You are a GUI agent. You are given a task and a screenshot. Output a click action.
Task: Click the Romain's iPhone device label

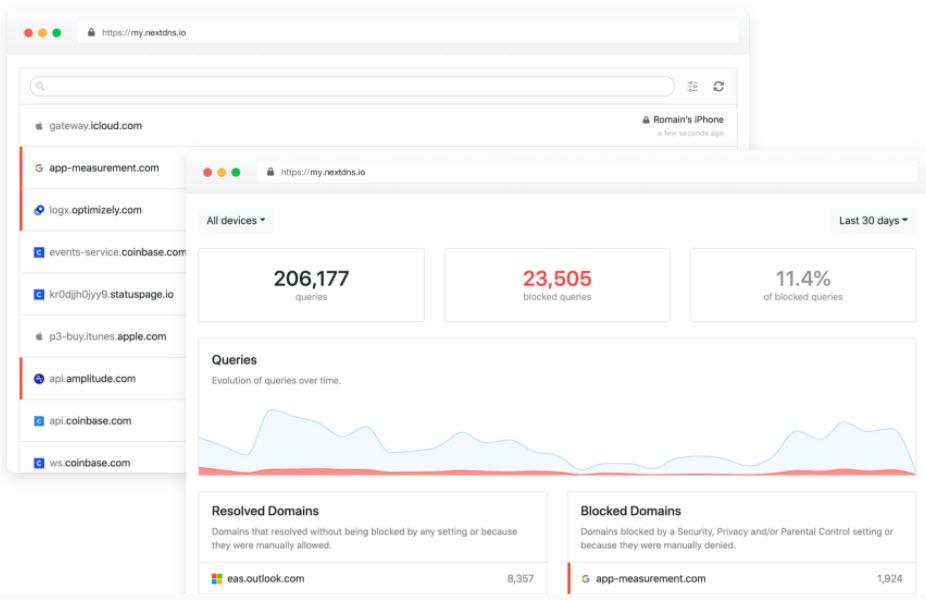(x=688, y=119)
